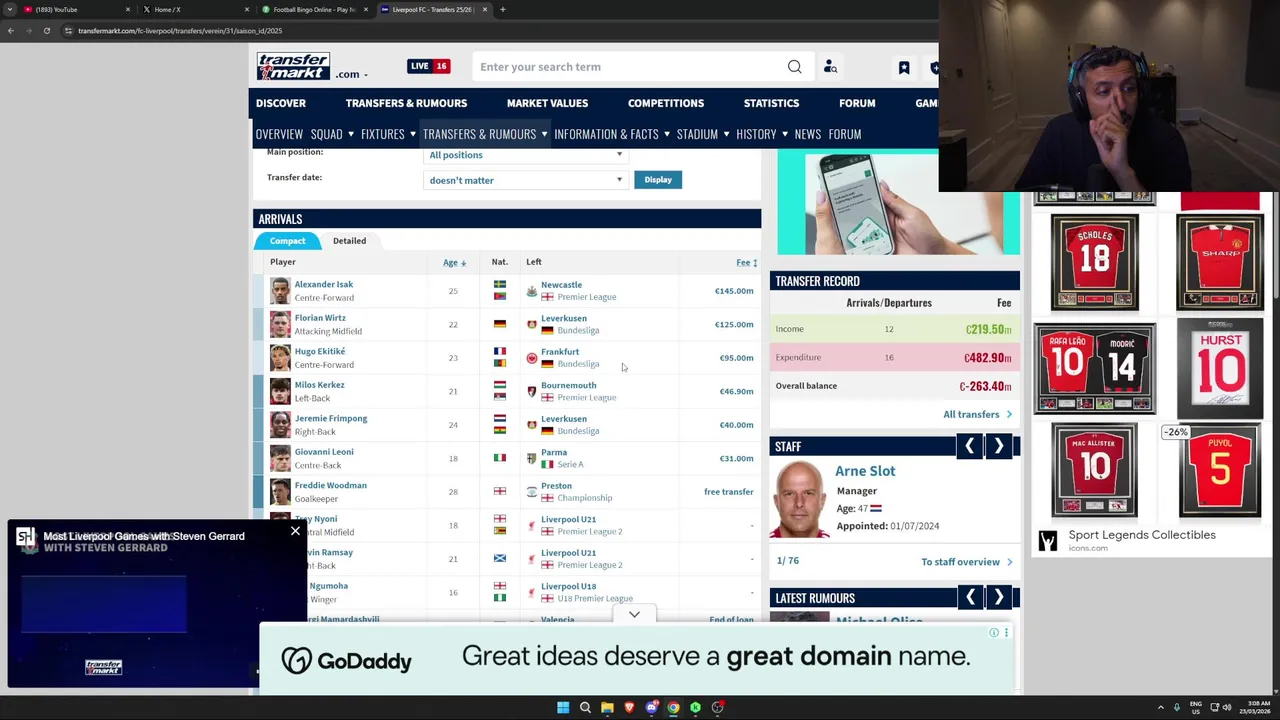
Task: Sort arrivals table by Fee
Action: click(746, 262)
